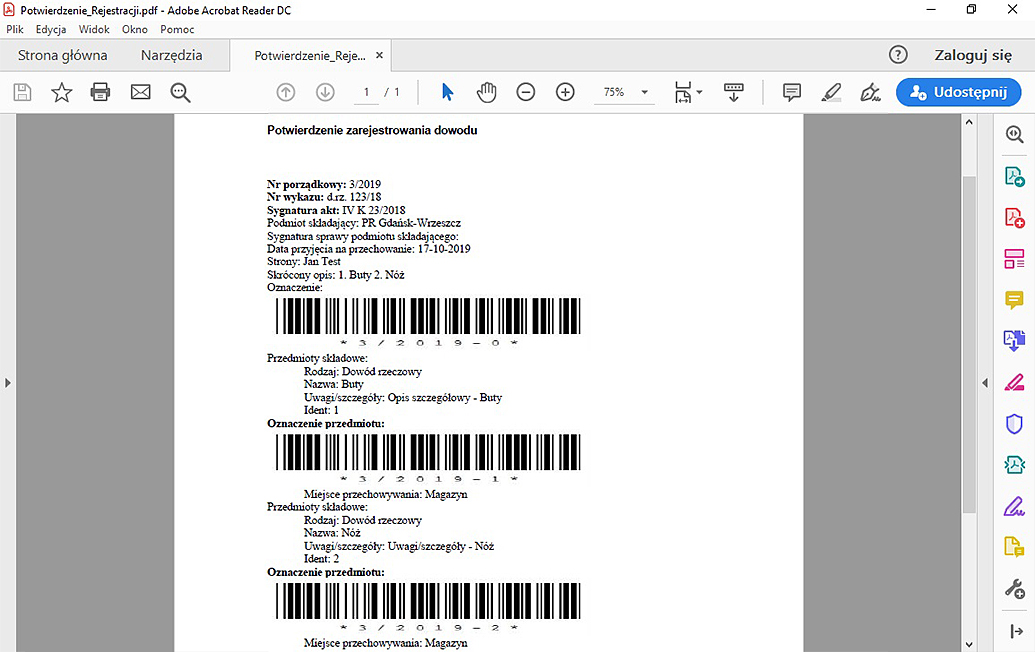
Task: Bookmark the file with the star icon
Action: (61, 92)
